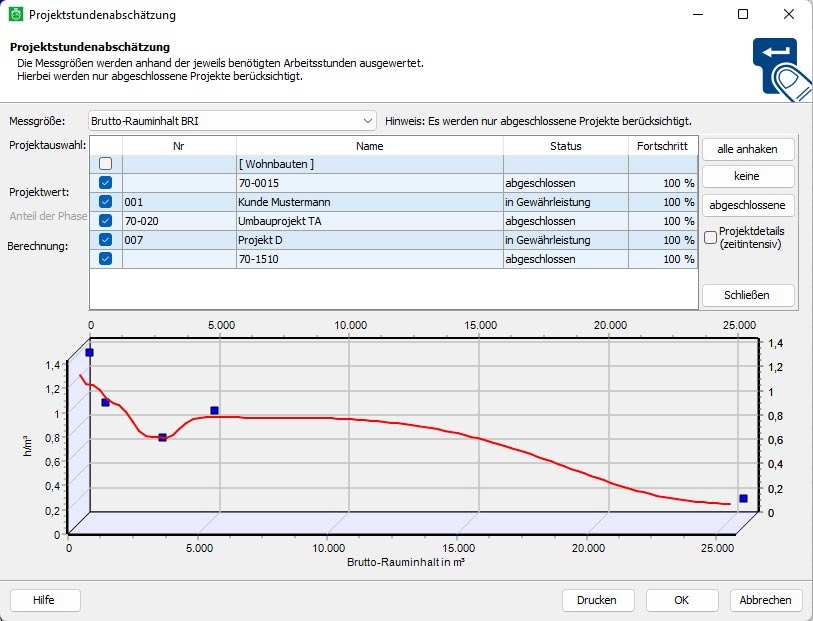This screenshot has height=621, width=813.
Task: Enable Projektdetails (zeitintensiv) checkbox
Action: [x=710, y=238]
